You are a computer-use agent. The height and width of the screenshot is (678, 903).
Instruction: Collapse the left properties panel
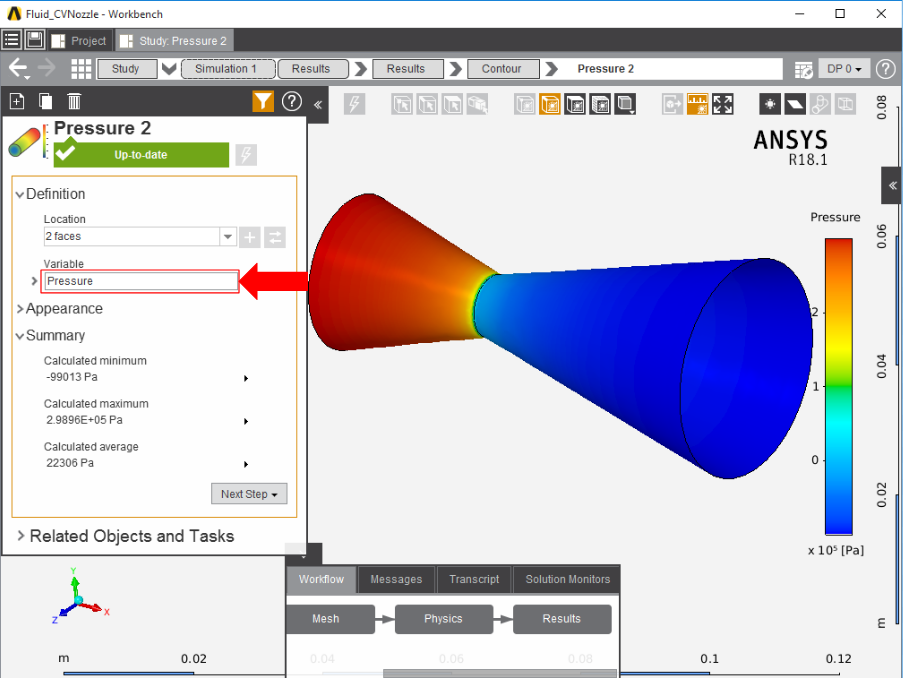317,104
